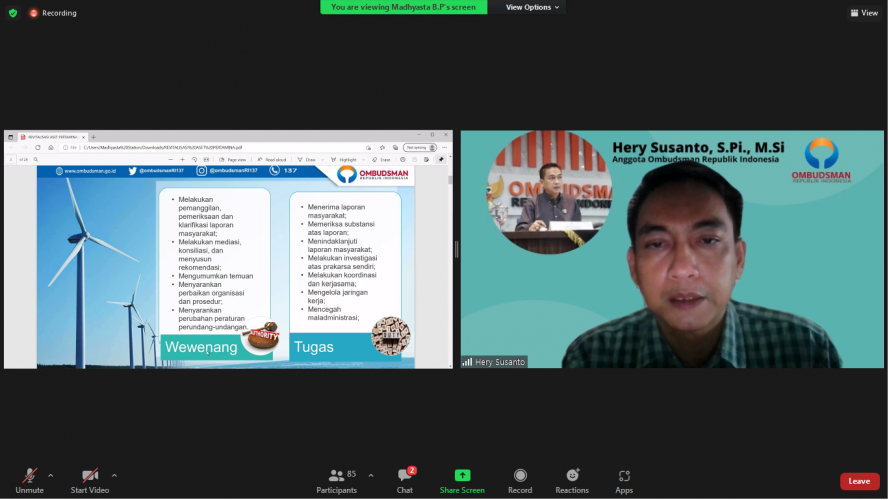This screenshot has width=889, height=500.
Task: Leave the meeting
Action: 859,481
